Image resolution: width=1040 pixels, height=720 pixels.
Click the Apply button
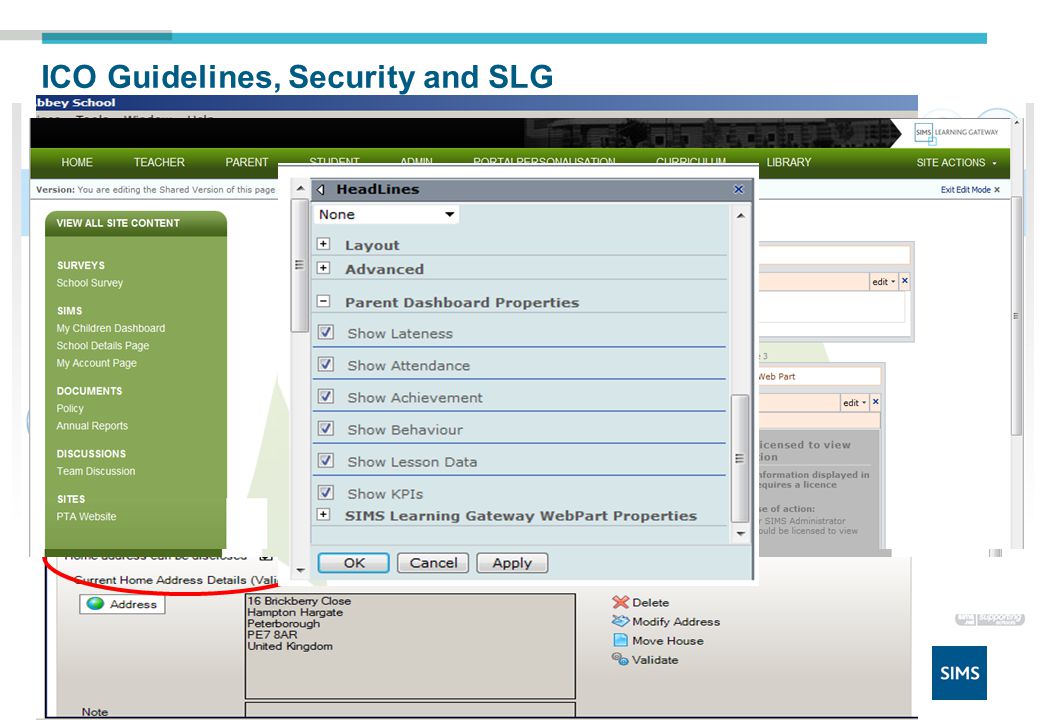[512, 563]
